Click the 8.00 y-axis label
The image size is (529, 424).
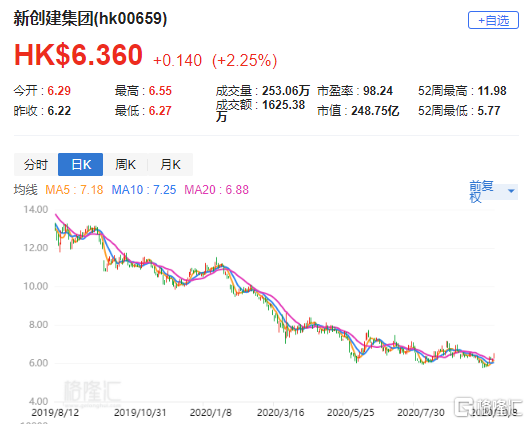[38, 325]
